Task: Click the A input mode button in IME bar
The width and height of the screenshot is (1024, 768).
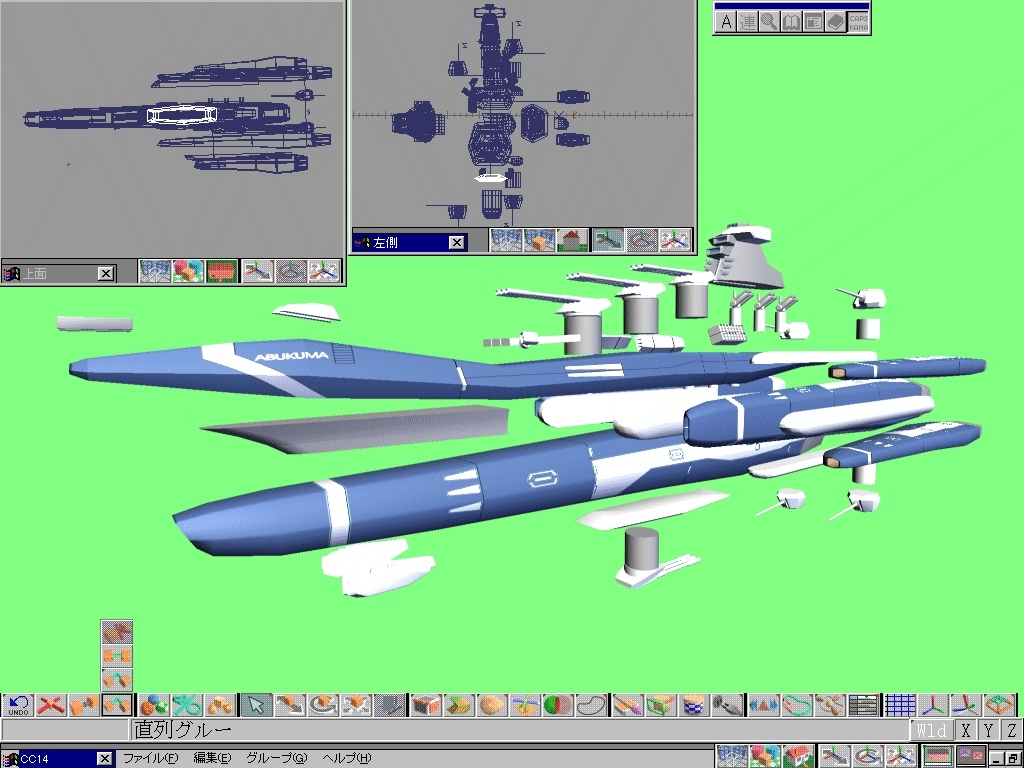Action: tap(726, 22)
